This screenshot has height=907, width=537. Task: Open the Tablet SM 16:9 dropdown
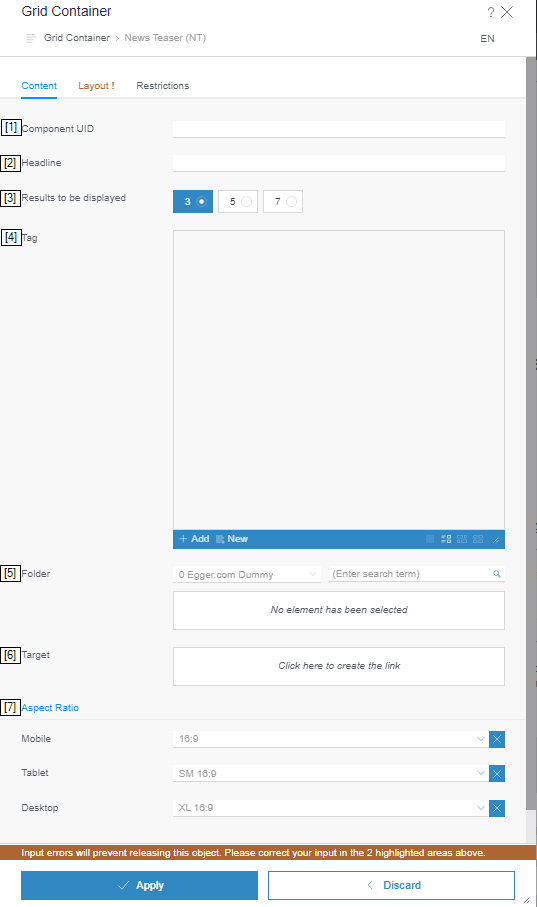point(329,773)
